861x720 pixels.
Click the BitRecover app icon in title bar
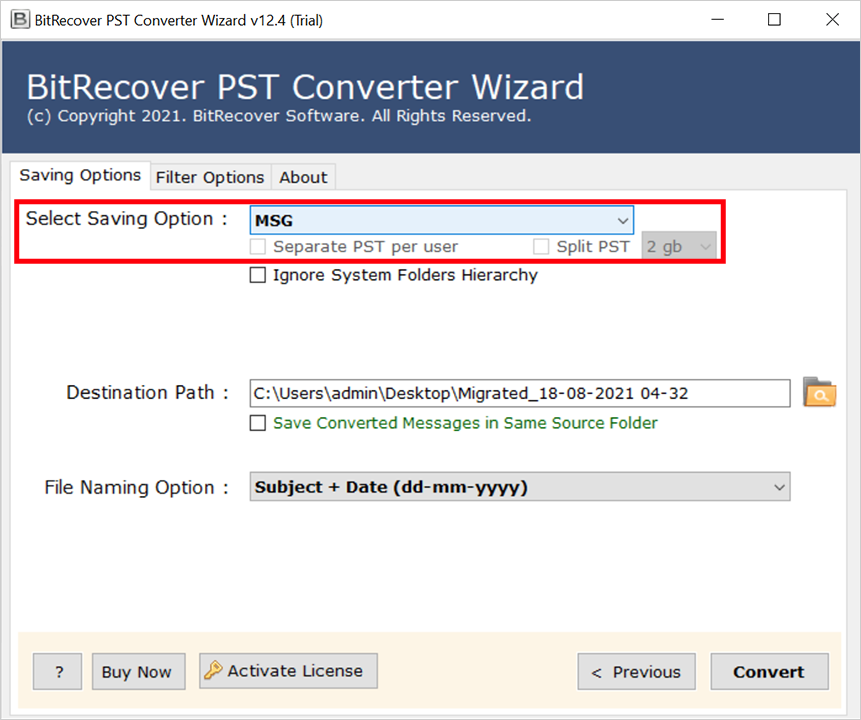(x=18, y=19)
